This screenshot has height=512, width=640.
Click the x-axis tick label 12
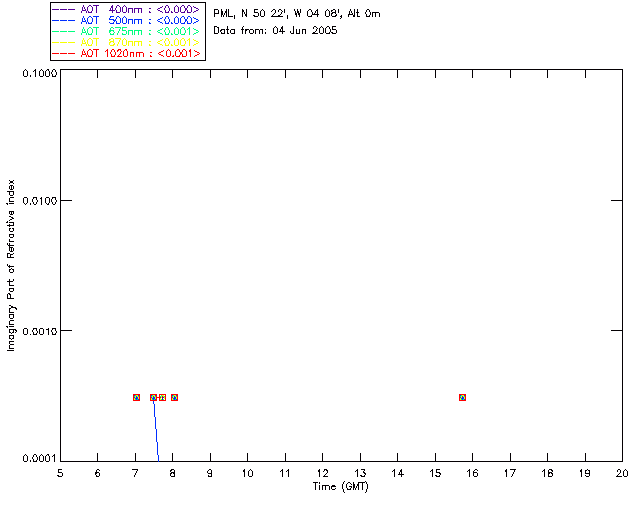(x=322, y=473)
